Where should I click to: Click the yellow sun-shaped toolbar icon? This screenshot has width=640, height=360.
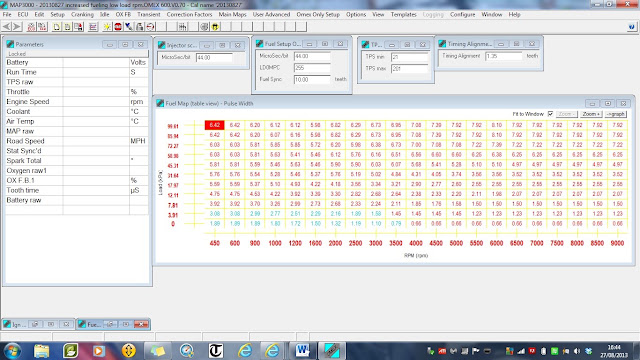point(107,27)
